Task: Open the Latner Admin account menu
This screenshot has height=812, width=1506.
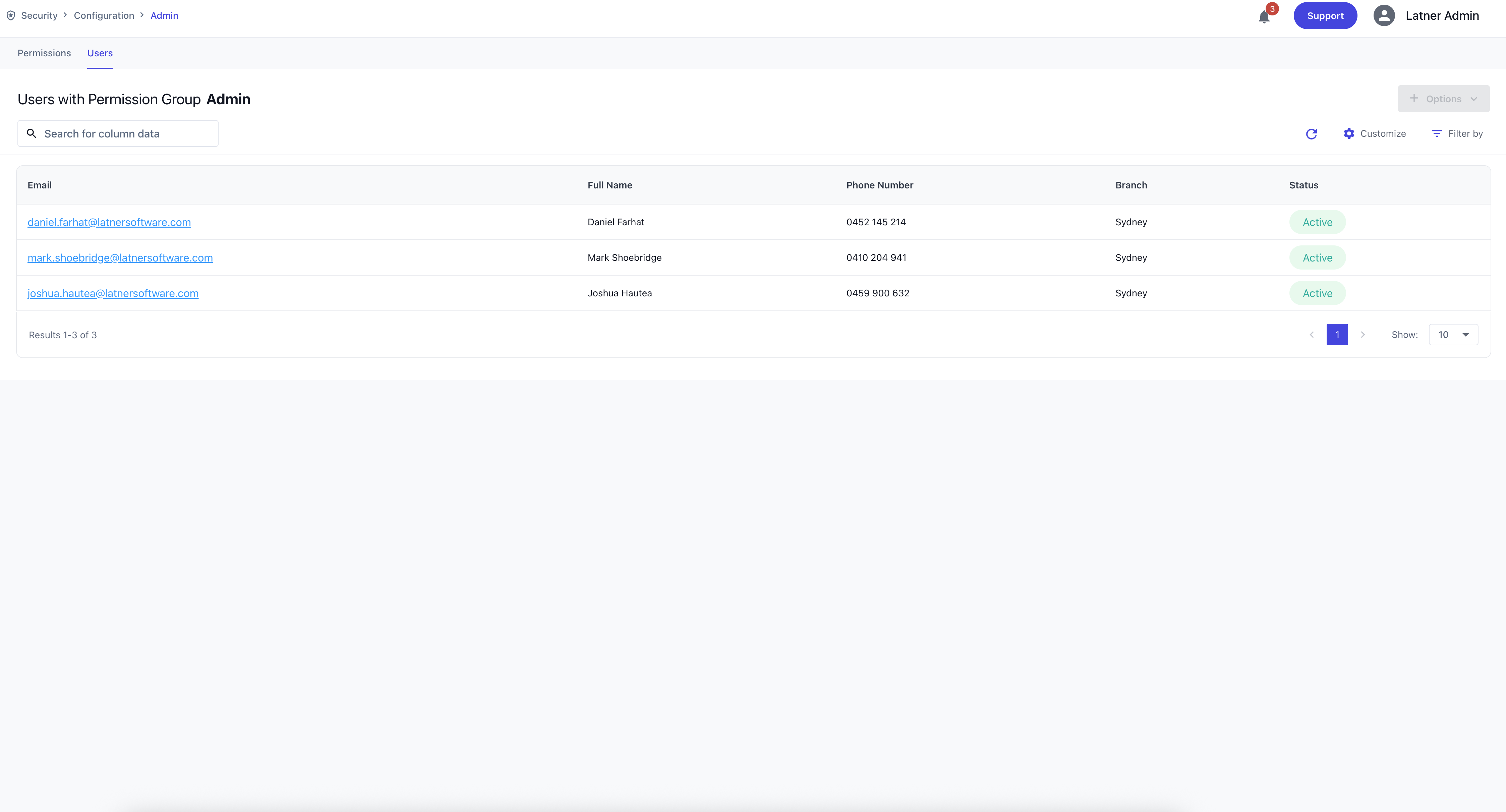Action: click(x=1442, y=16)
